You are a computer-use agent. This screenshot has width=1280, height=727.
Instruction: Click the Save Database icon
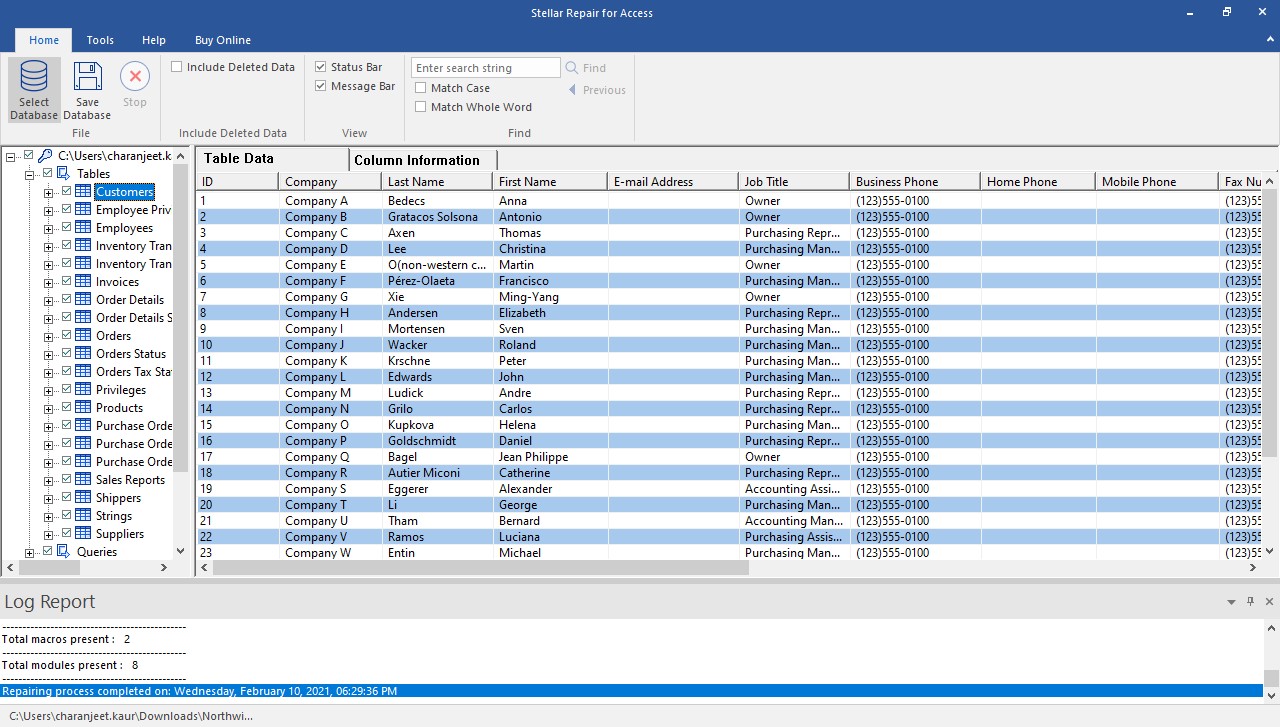coord(88,77)
